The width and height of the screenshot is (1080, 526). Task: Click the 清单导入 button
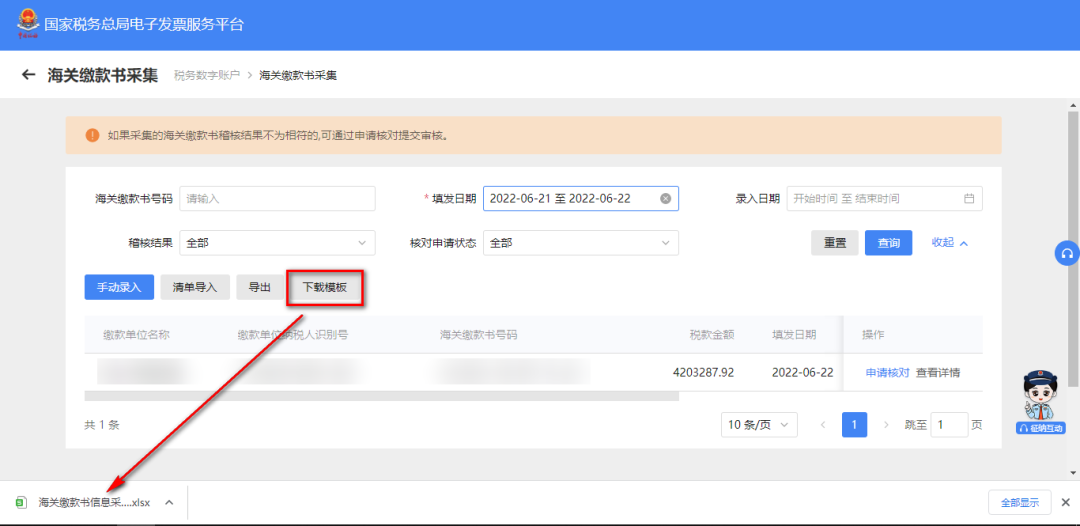(195, 287)
